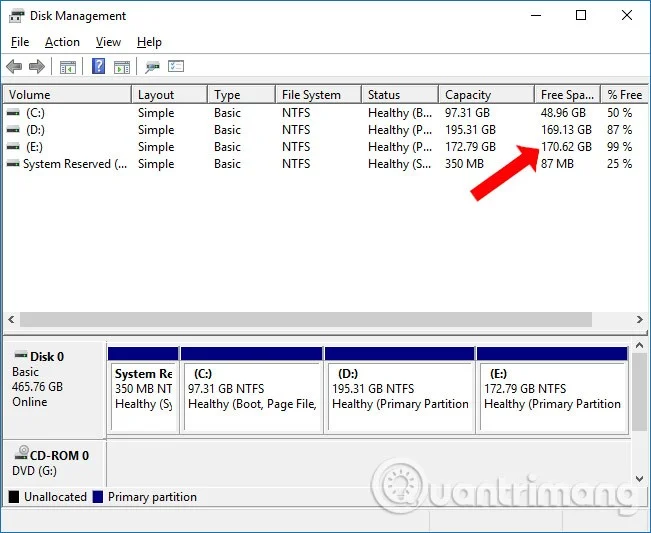651x533 pixels.
Task: Click the vertical scrollbar down arrow in disk pane
Action: (639, 479)
